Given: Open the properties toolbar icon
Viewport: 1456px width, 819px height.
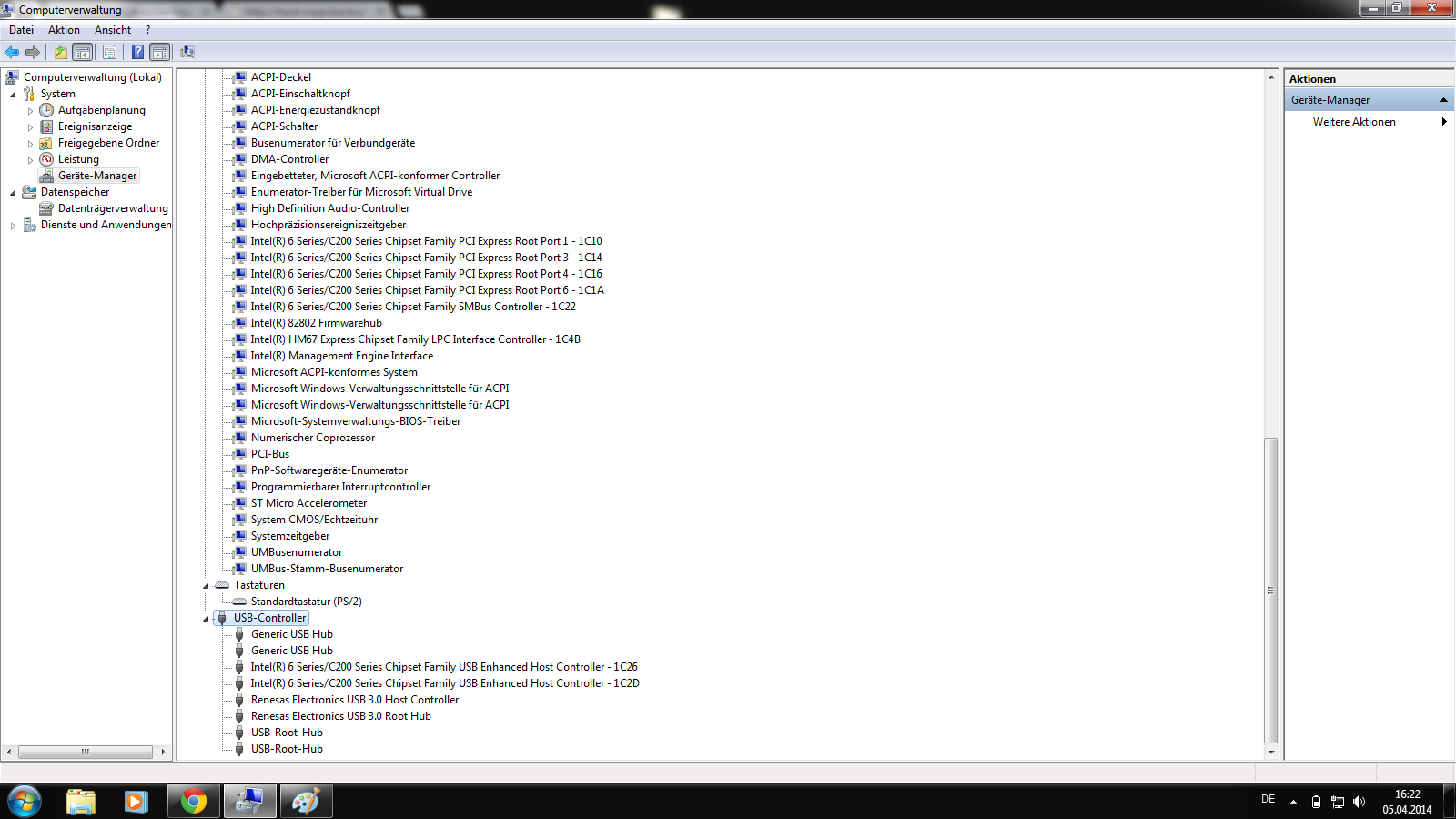Looking at the screenshot, I should [109, 52].
